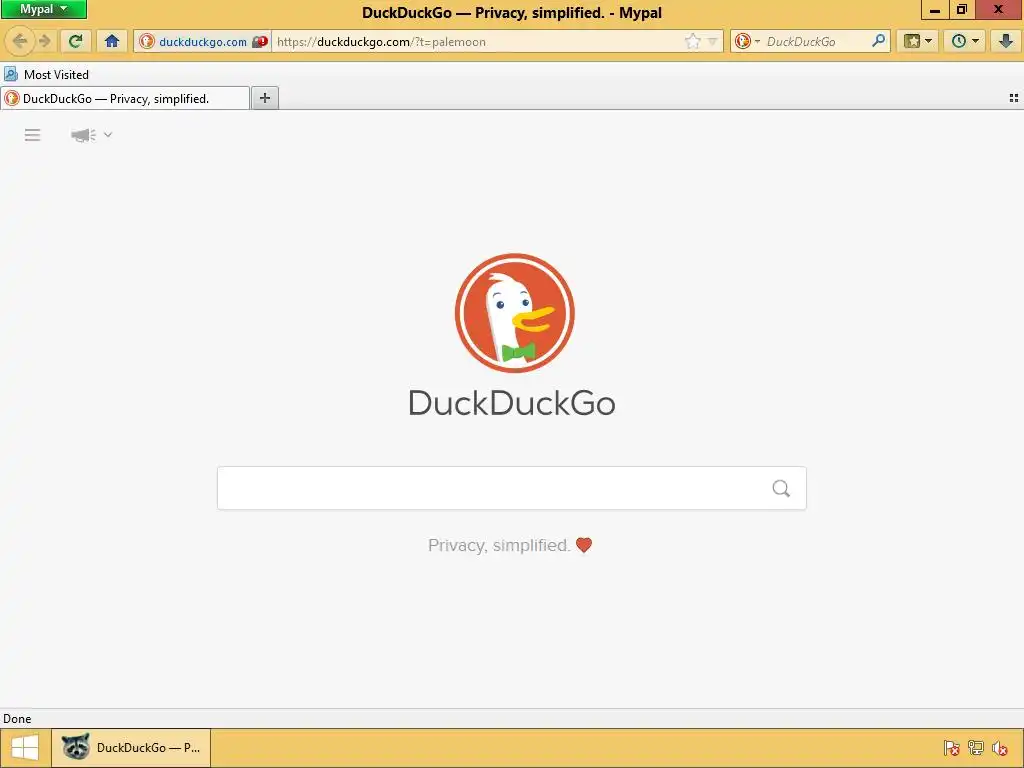
Task: Click the muted volume tray icon
Action: [x=1000, y=748]
